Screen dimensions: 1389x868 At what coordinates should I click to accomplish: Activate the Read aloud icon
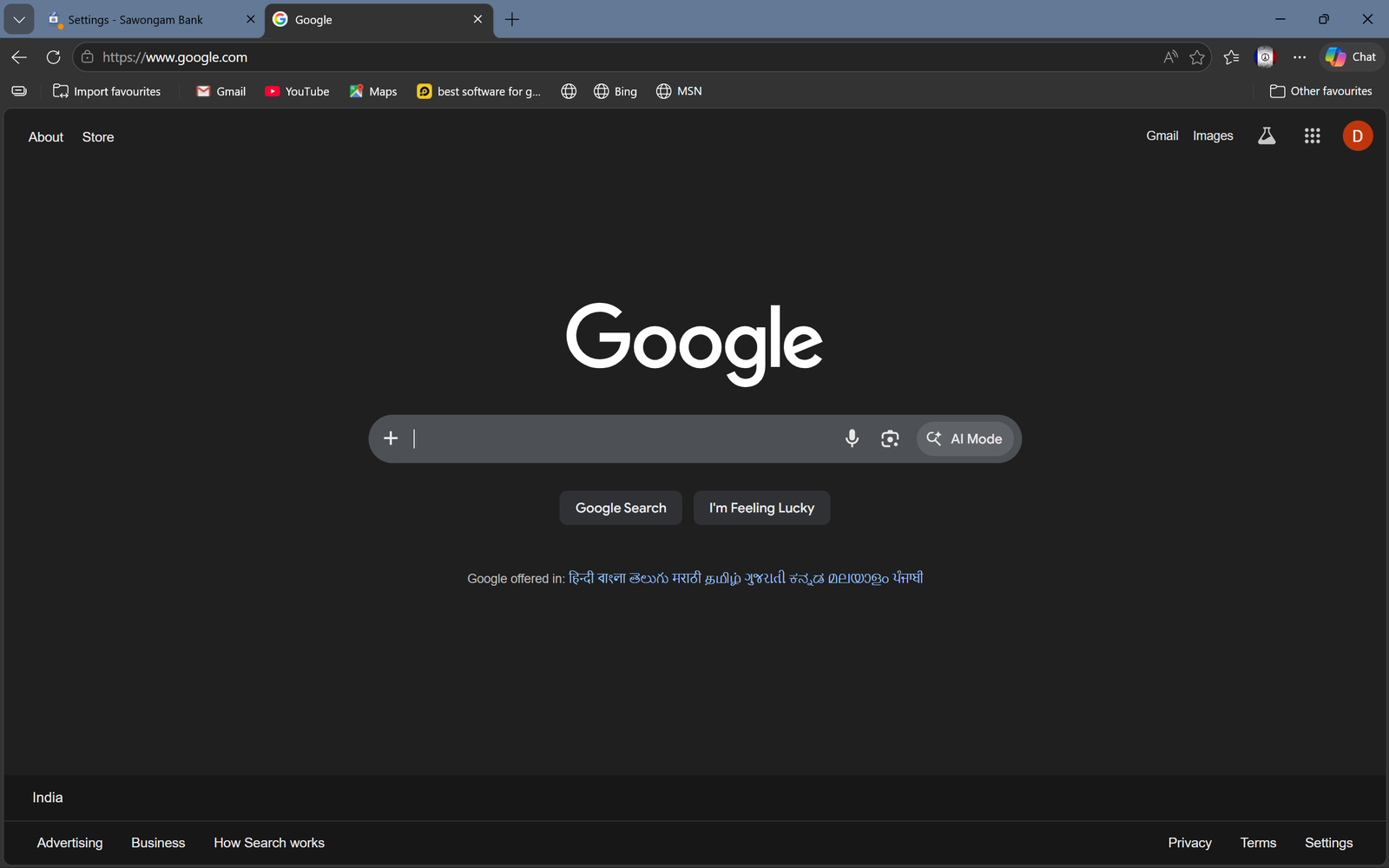(x=1170, y=57)
